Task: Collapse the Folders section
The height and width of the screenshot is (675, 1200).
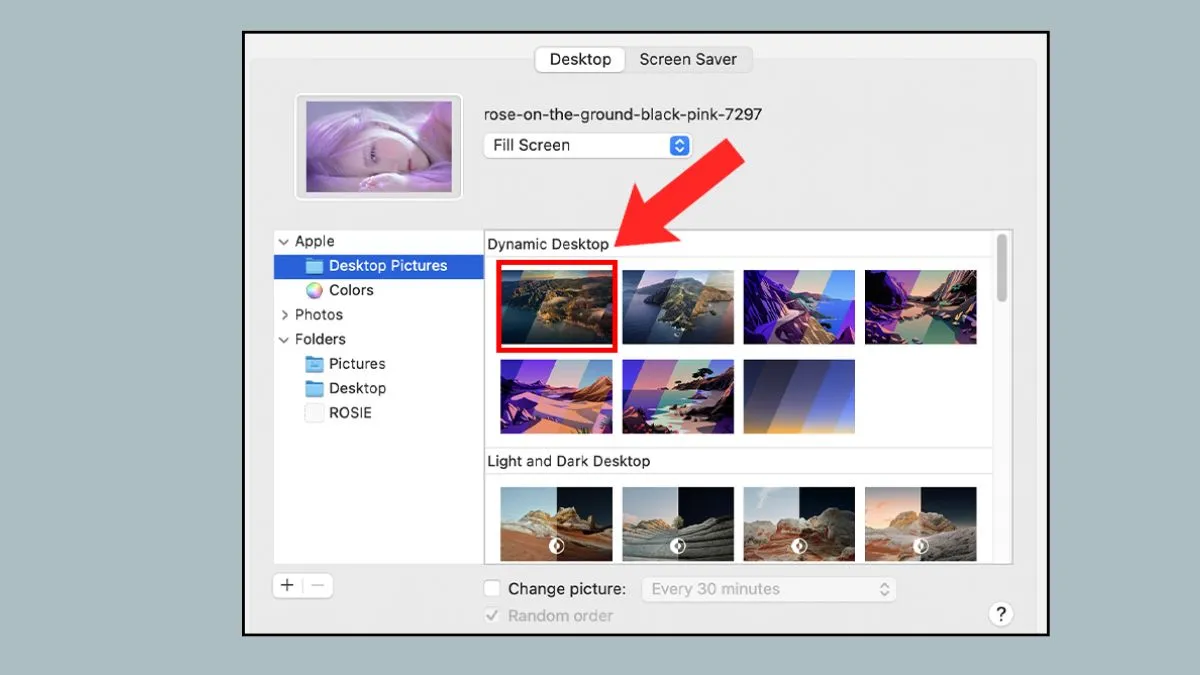Action: pyautogui.click(x=284, y=340)
